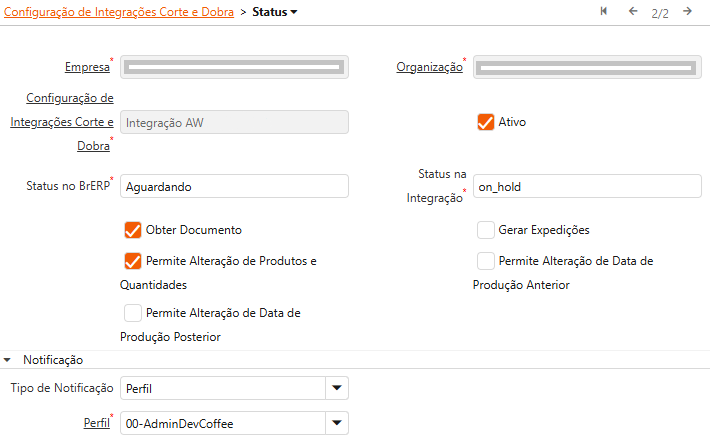The width and height of the screenshot is (710, 445).
Task: Collapse the Notificação section
Action: tap(9, 359)
